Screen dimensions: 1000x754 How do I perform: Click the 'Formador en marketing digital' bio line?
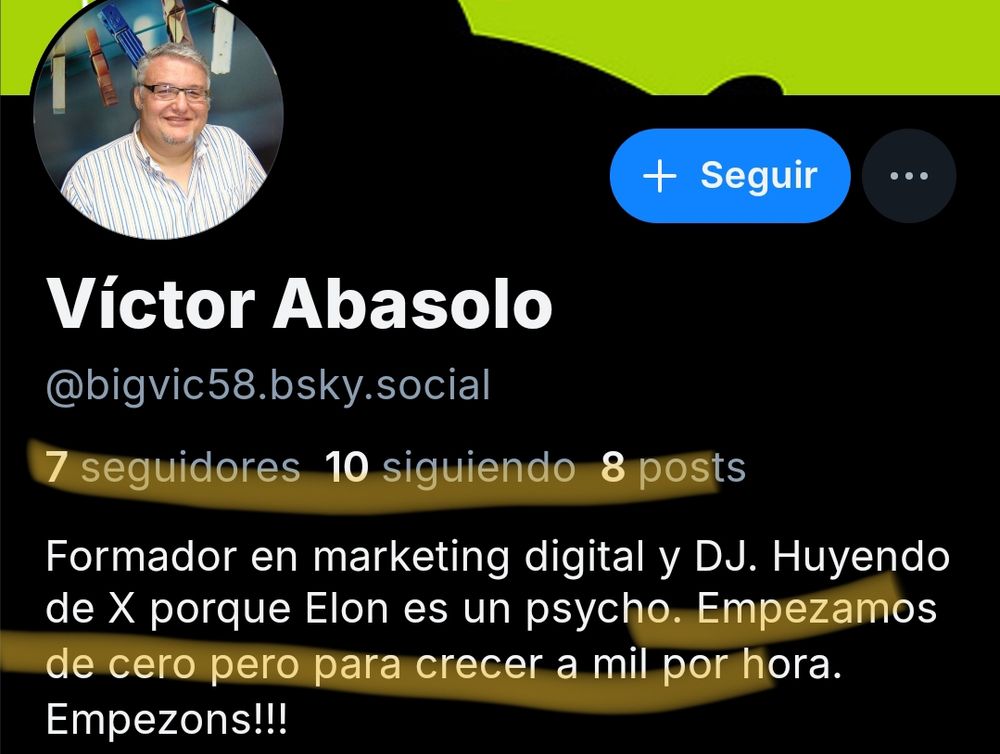(x=345, y=556)
